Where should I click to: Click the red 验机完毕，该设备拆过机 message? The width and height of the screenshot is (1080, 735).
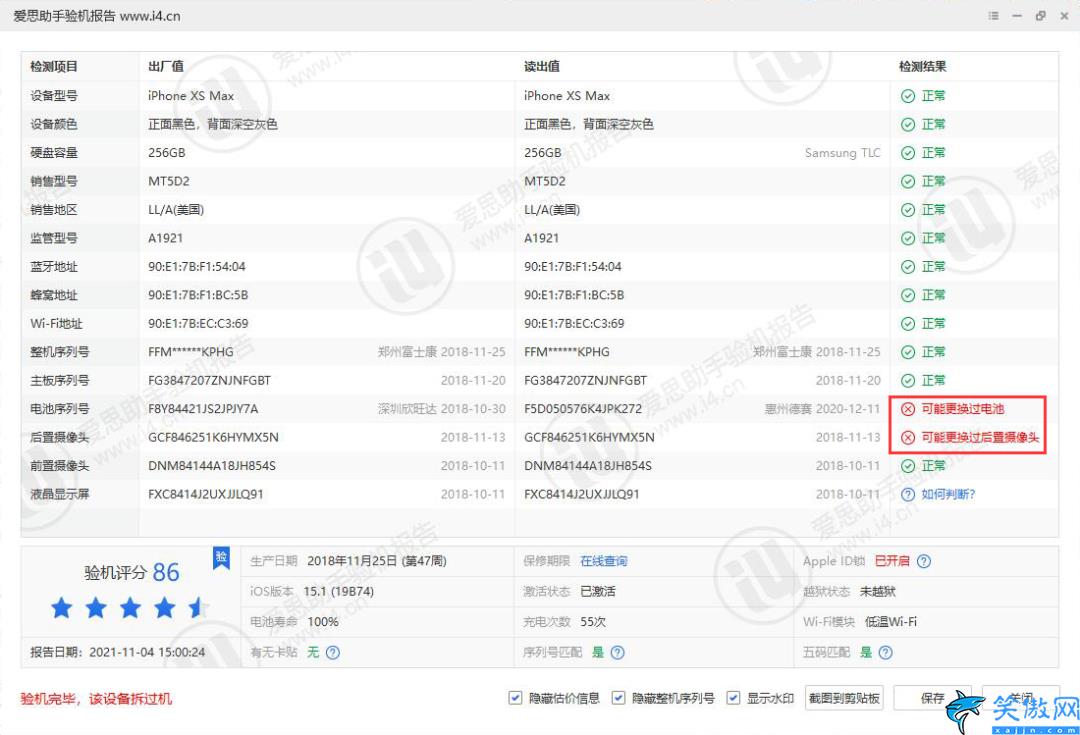96,699
